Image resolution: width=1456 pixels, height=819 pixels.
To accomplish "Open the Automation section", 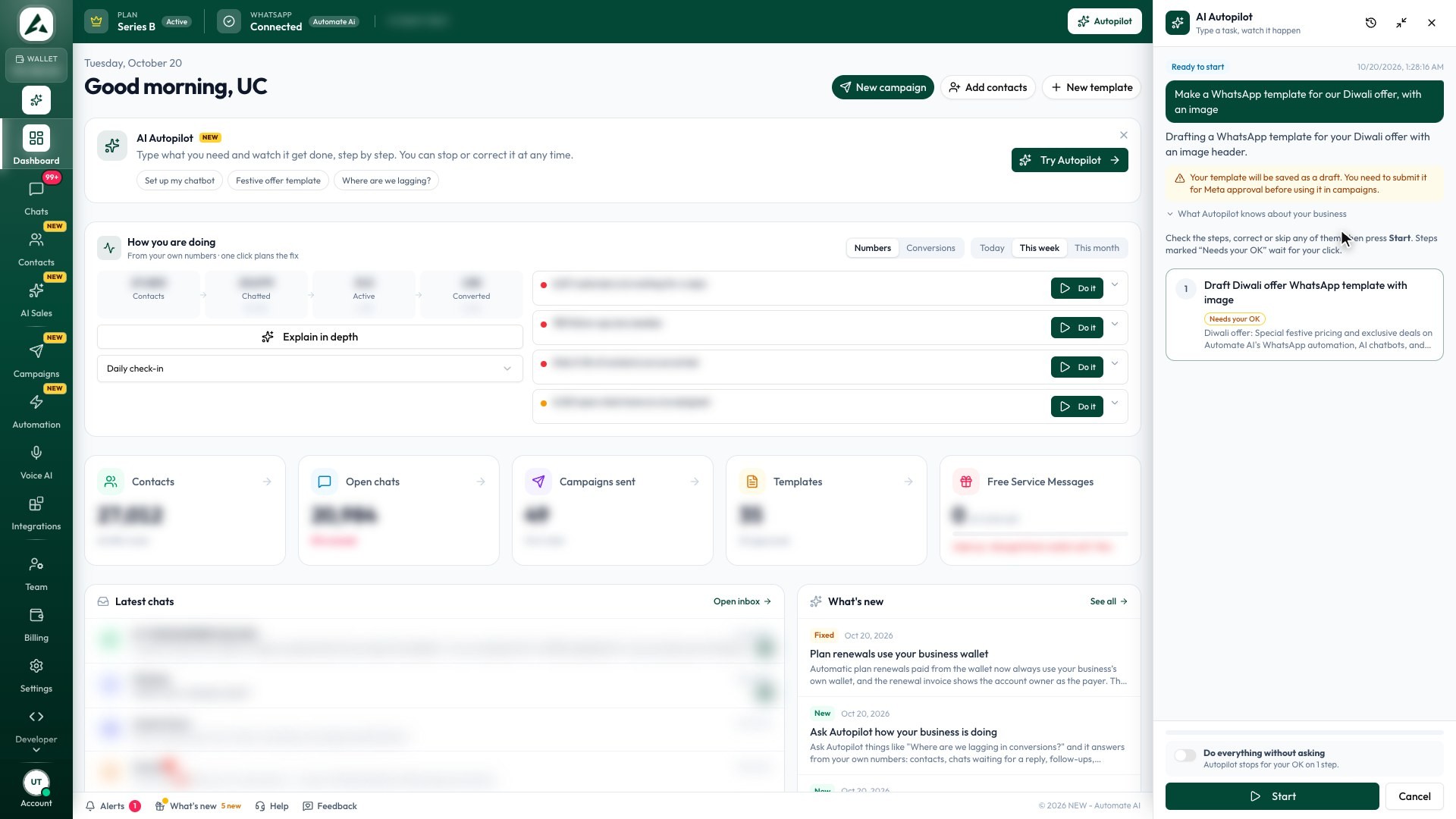I will tap(36, 410).
